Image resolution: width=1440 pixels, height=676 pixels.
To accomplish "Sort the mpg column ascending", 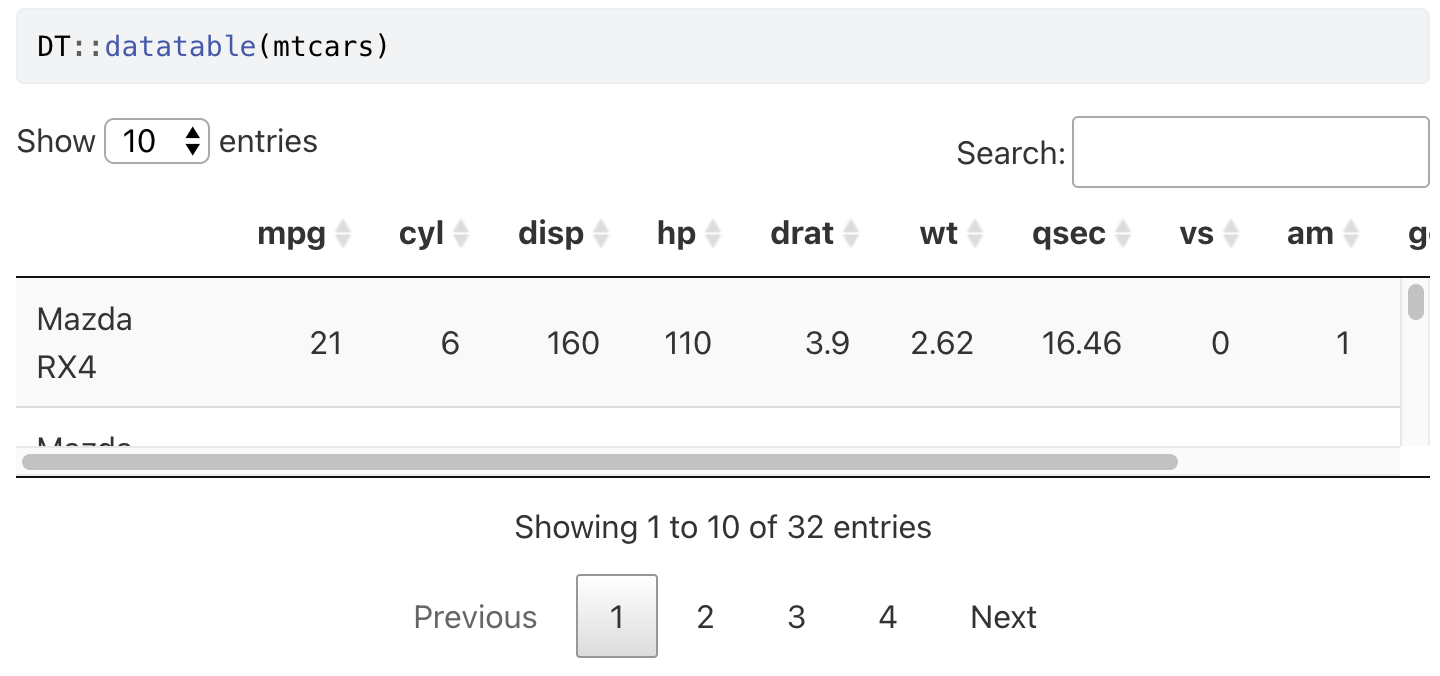I will [x=293, y=233].
